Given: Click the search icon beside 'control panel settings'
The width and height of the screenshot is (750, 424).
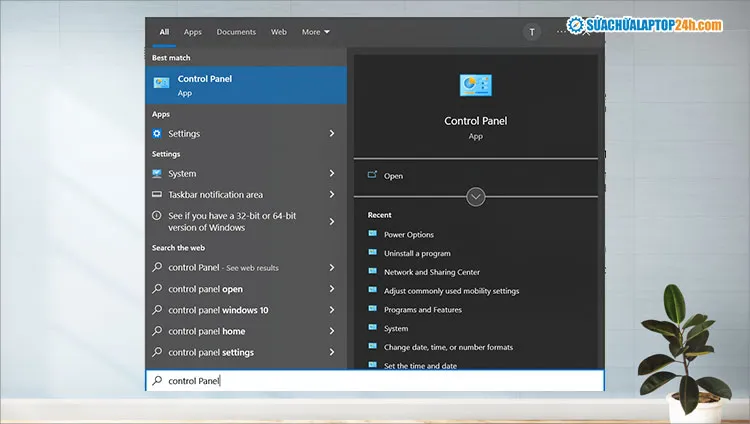Looking at the screenshot, I should (x=157, y=352).
